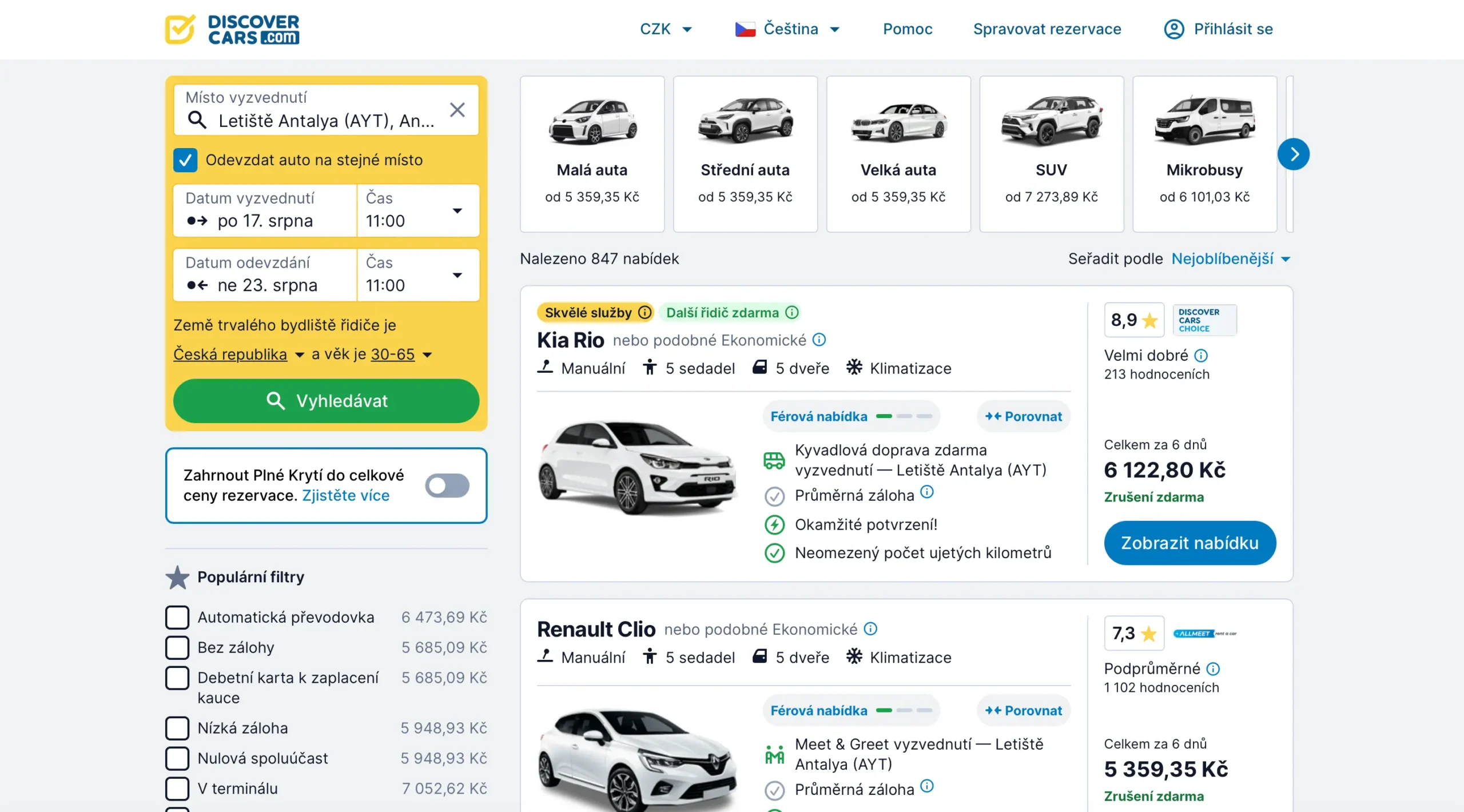Screen dimensions: 1464x812
Task: Click Porovnat for Kia Rio
Action: (1024, 416)
